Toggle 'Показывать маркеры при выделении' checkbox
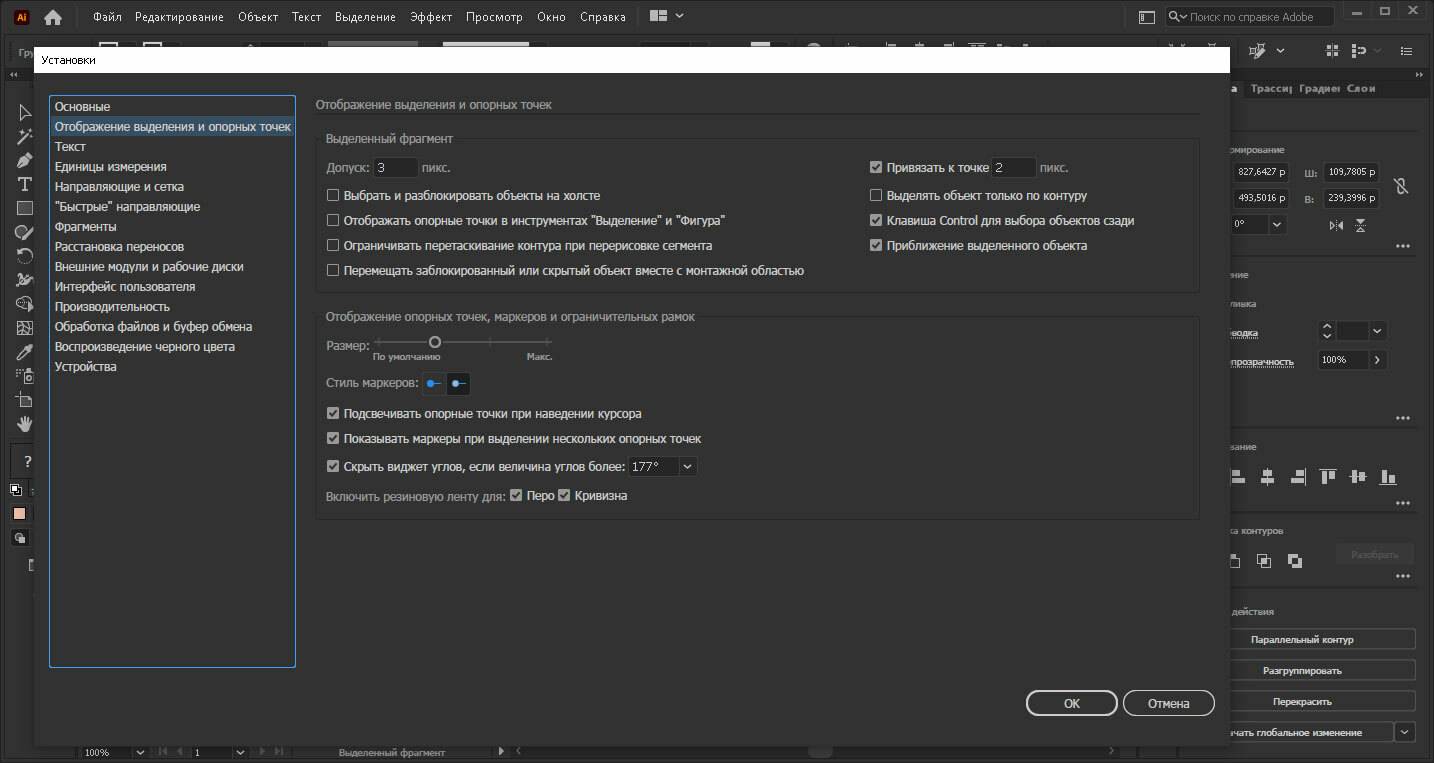Viewport: 1434px width, 763px height. pyautogui.click(x=333, y=438)
